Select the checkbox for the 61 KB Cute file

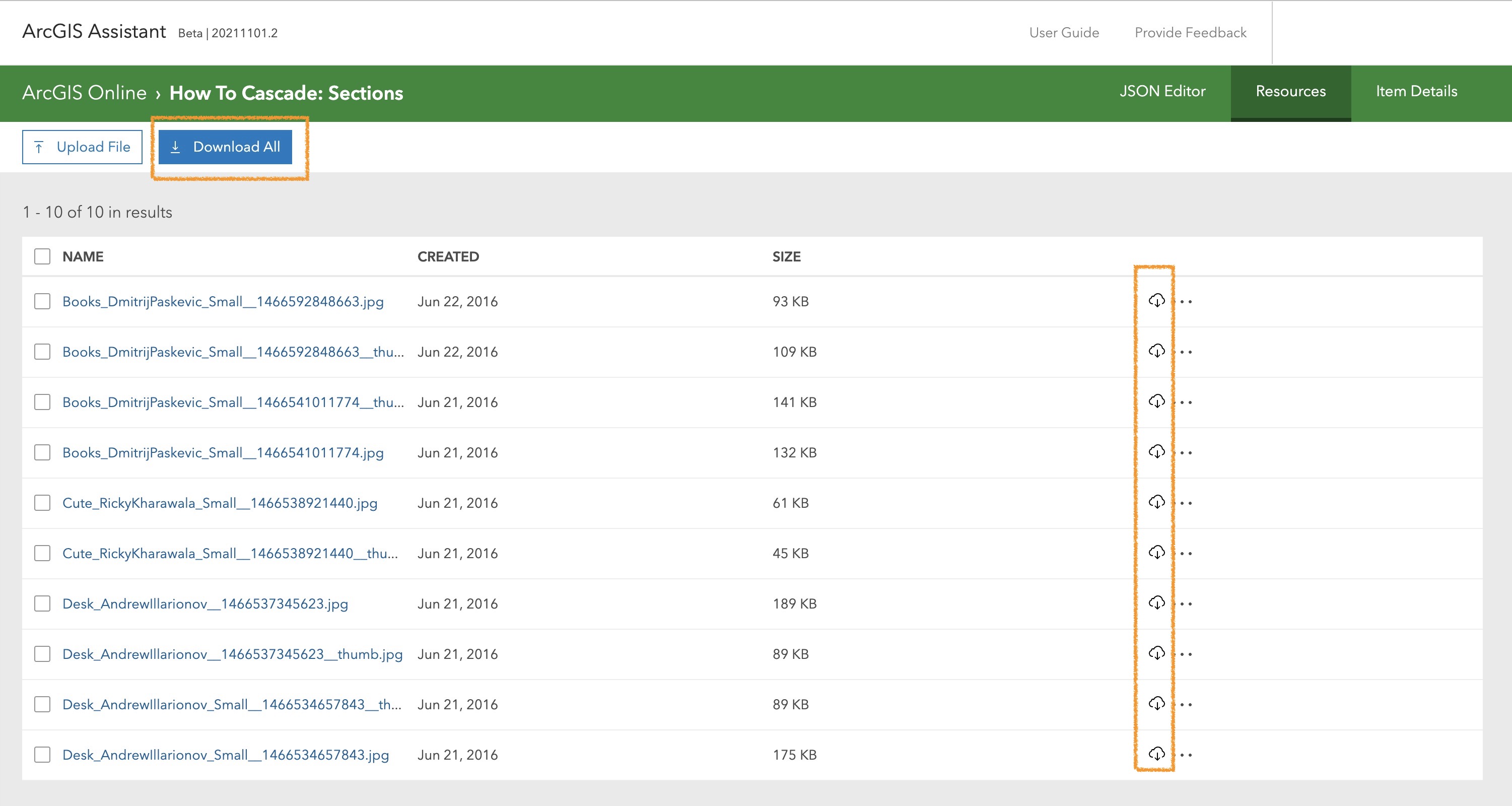(42, 503)
